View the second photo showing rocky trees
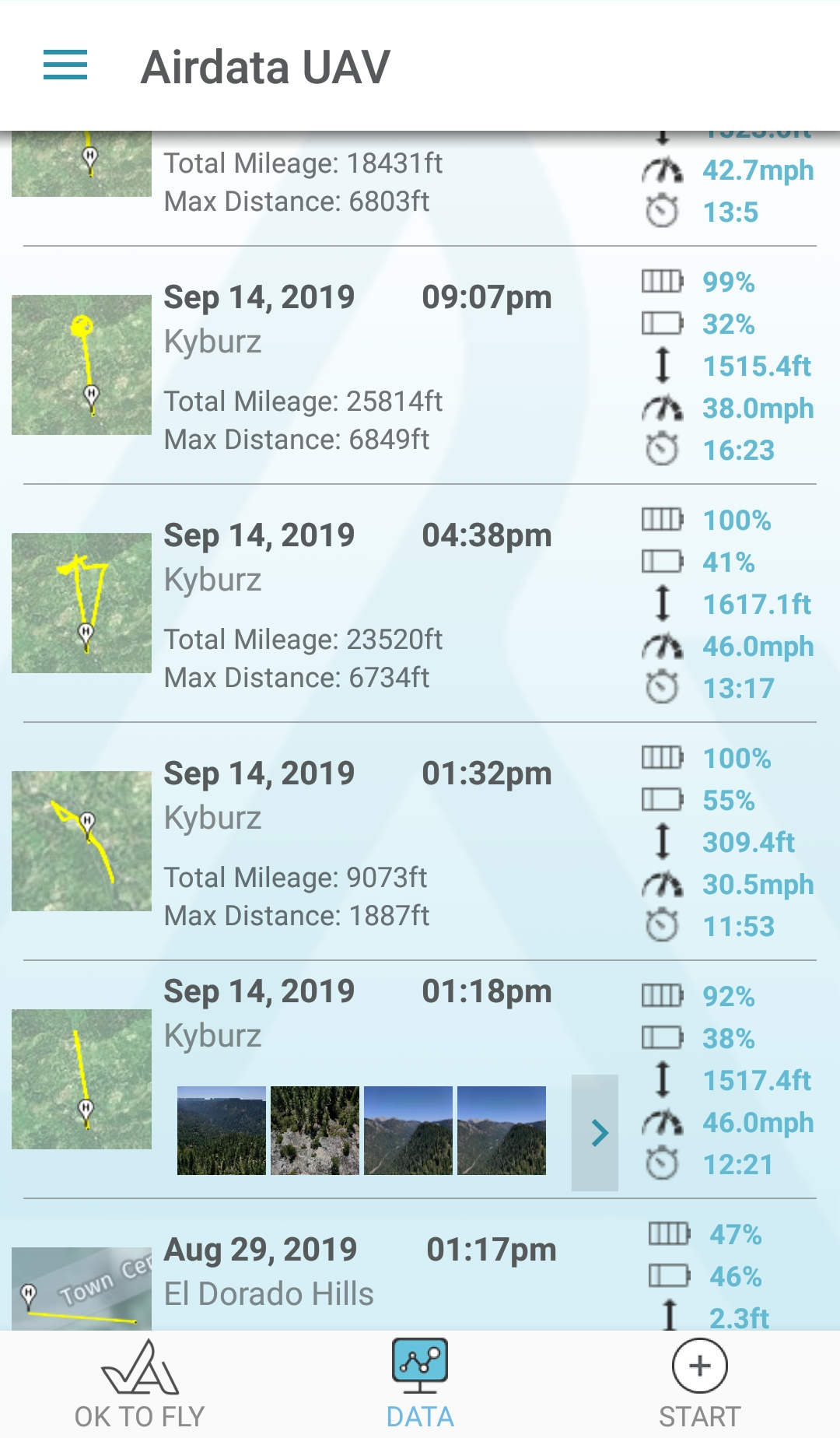The image size is (840, 1438). pyautogui.click(x=315, y=1131)
